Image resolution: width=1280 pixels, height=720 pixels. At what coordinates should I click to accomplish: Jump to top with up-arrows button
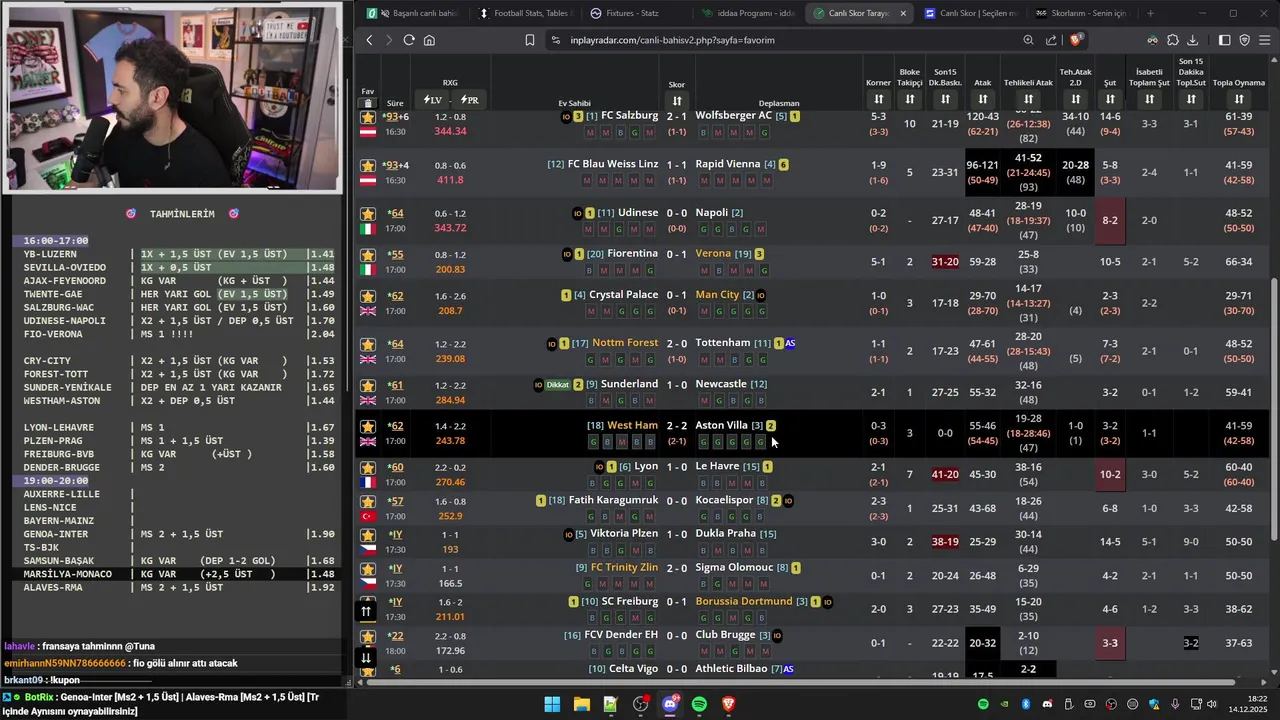366,611
